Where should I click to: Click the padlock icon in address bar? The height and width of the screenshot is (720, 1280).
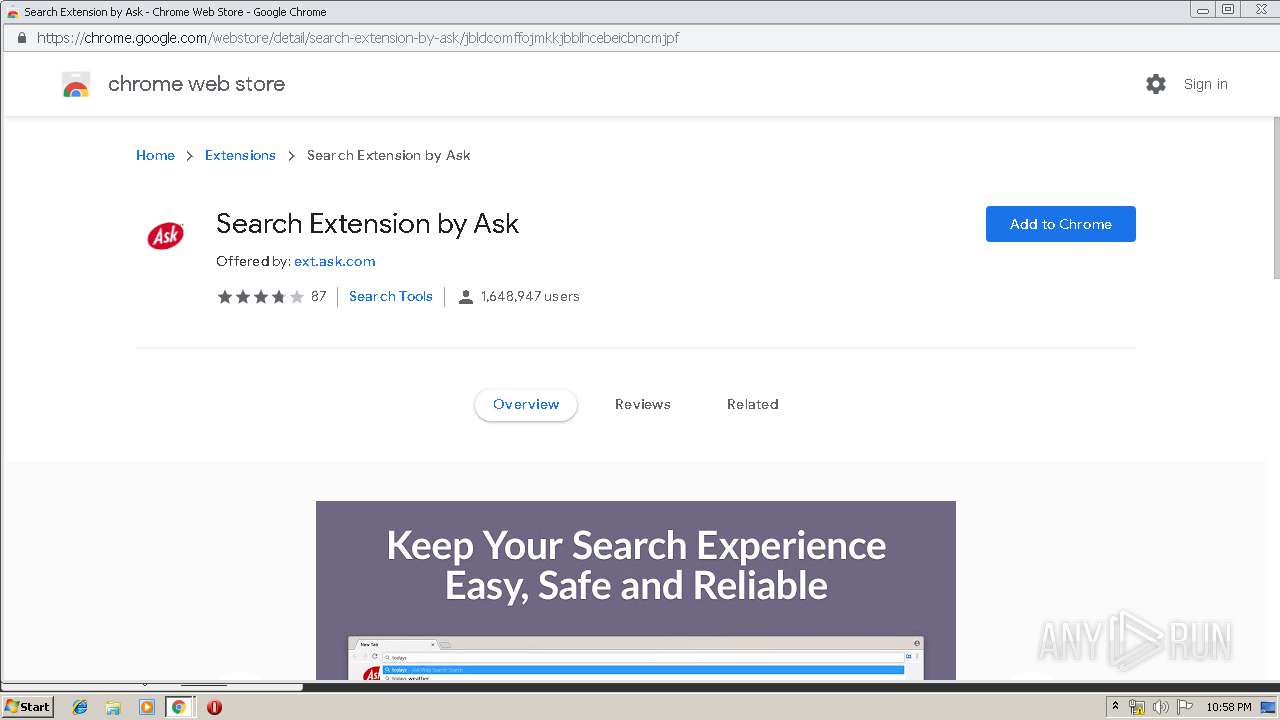click(x=22, y=38)
